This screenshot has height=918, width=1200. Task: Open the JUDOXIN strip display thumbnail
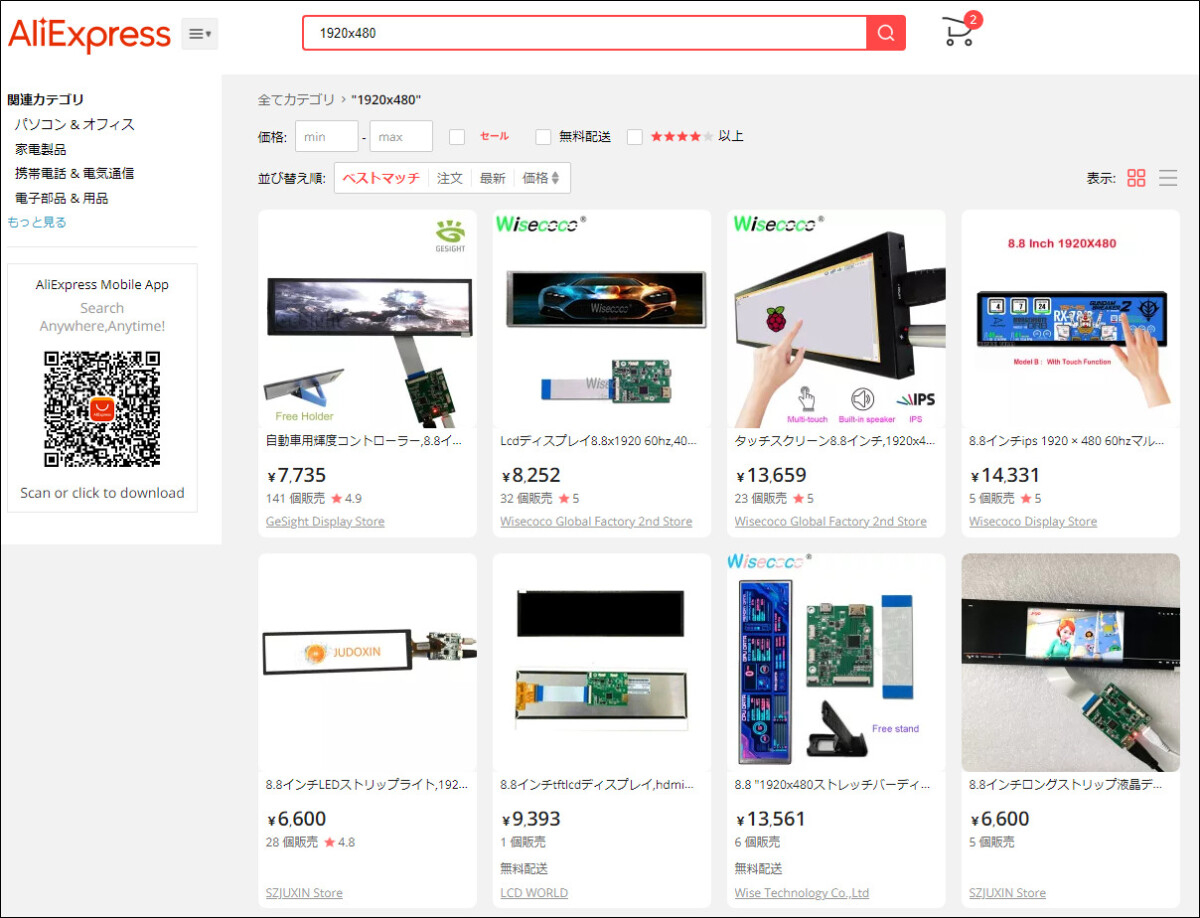pos(367,663)
